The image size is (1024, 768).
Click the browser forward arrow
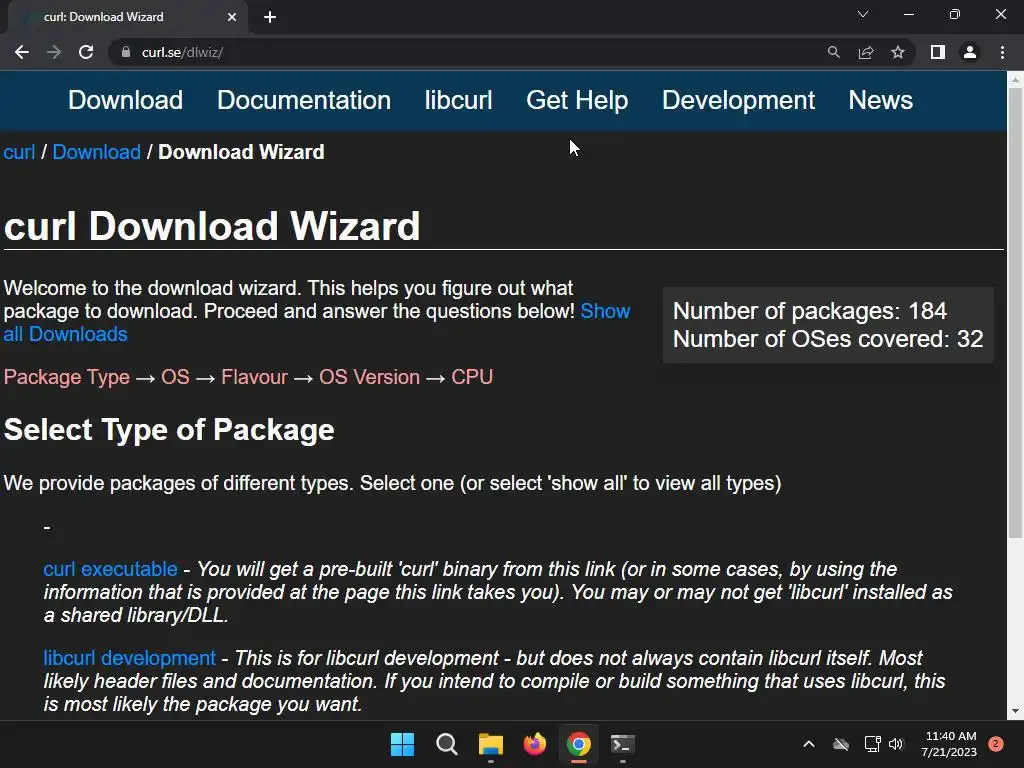click(54, 52)
